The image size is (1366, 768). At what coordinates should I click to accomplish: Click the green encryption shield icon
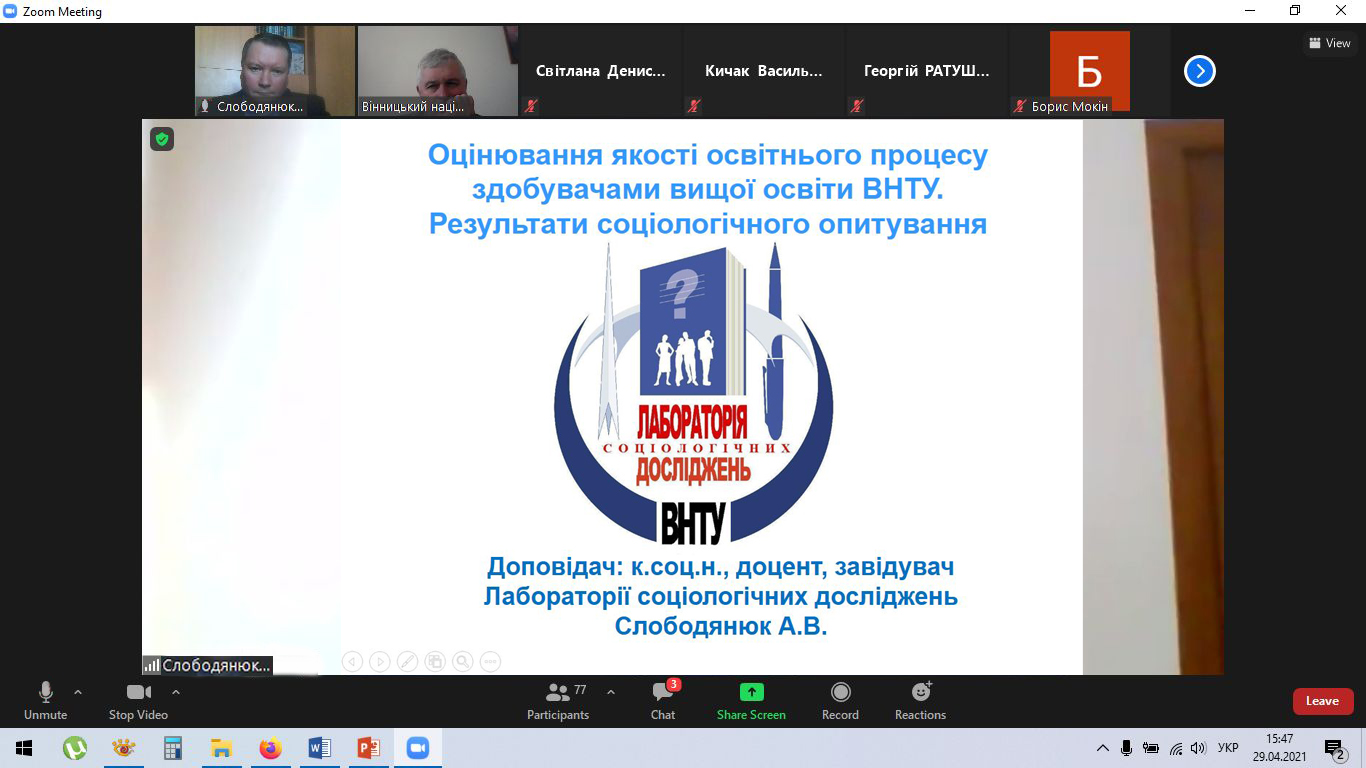click(x=162, y=139)
